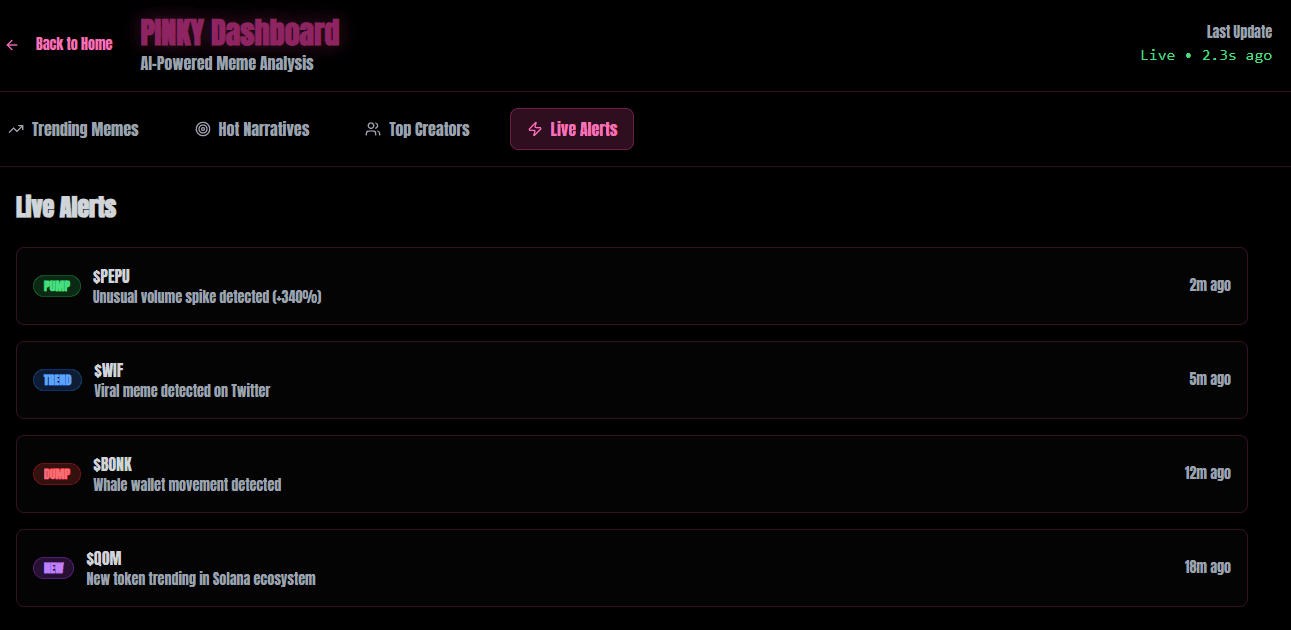Viewport: 1291px width, 630px height.
Task: Select the purple NEW badge
Action: pyautogui.click(x=53, y=568)
